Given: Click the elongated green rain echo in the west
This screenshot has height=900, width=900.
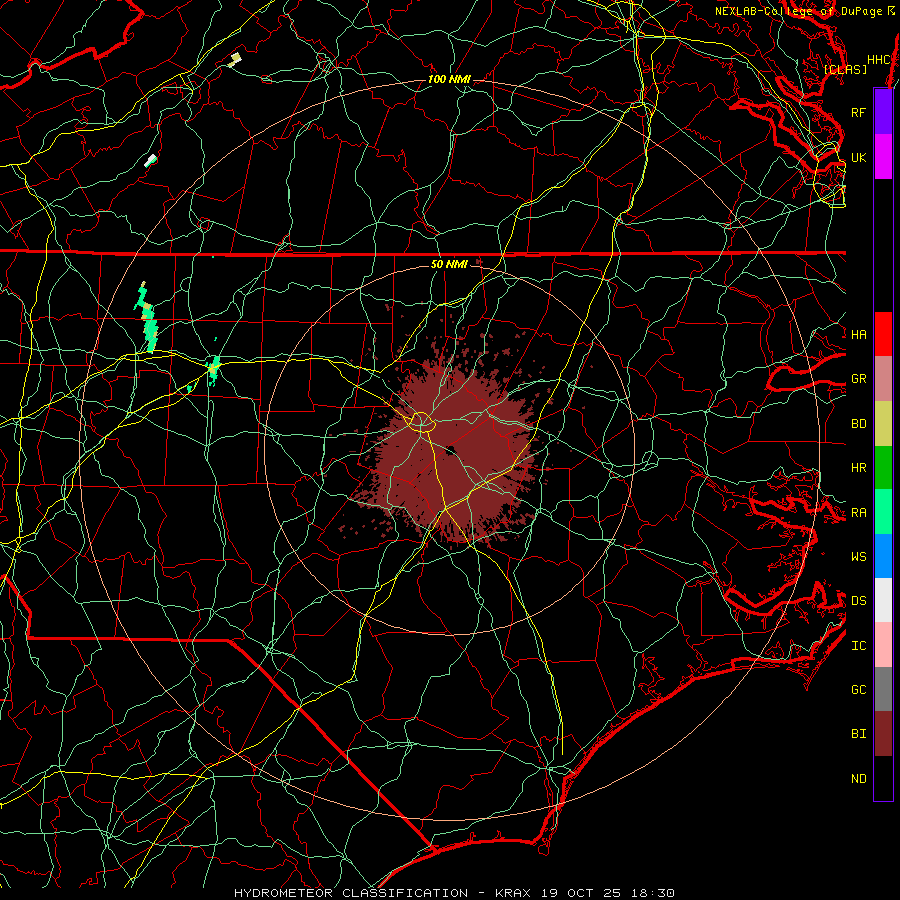Looking at the screenshot, I should [147, 317].
